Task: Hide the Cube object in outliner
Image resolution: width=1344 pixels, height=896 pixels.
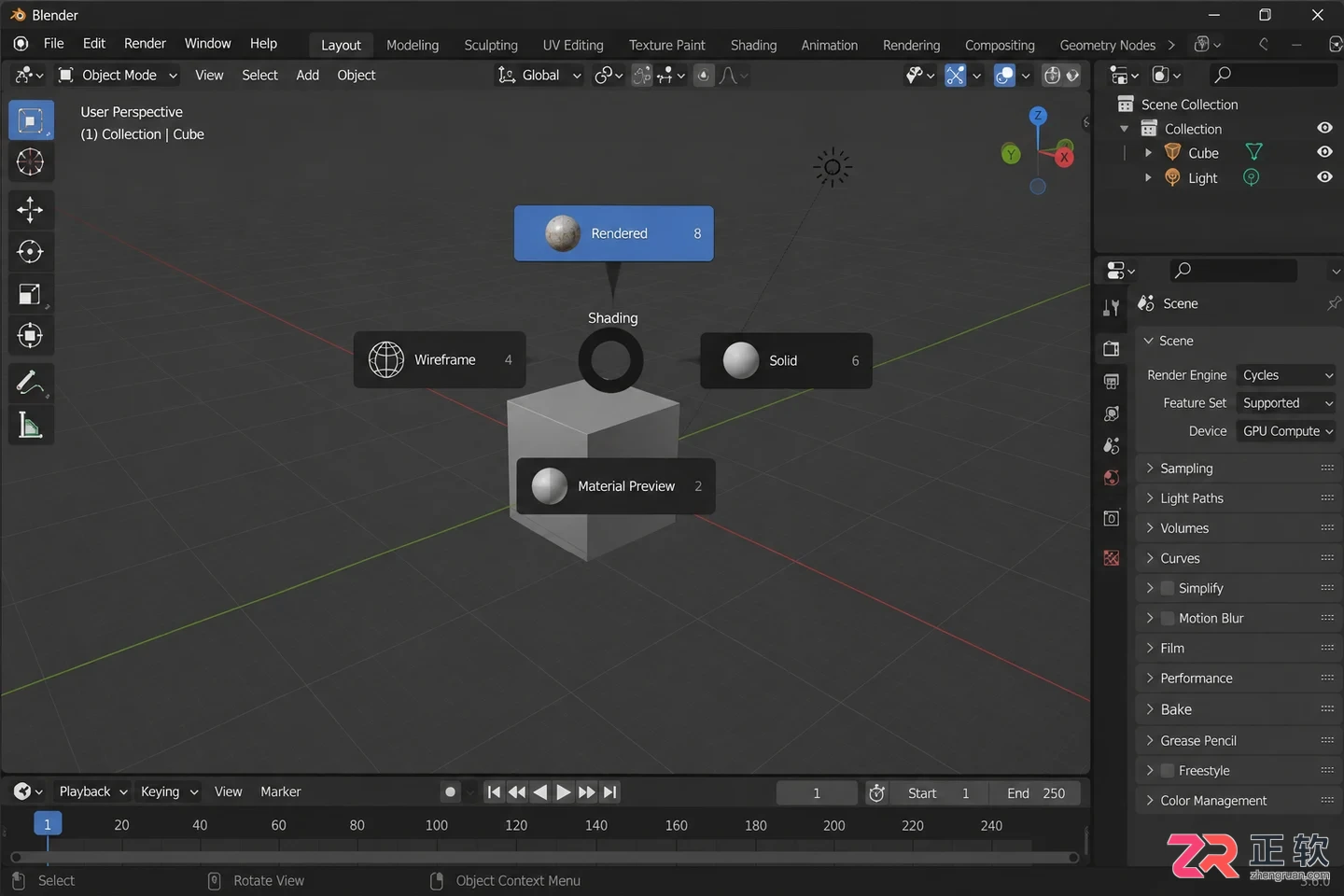Action: coord(1324,152)
